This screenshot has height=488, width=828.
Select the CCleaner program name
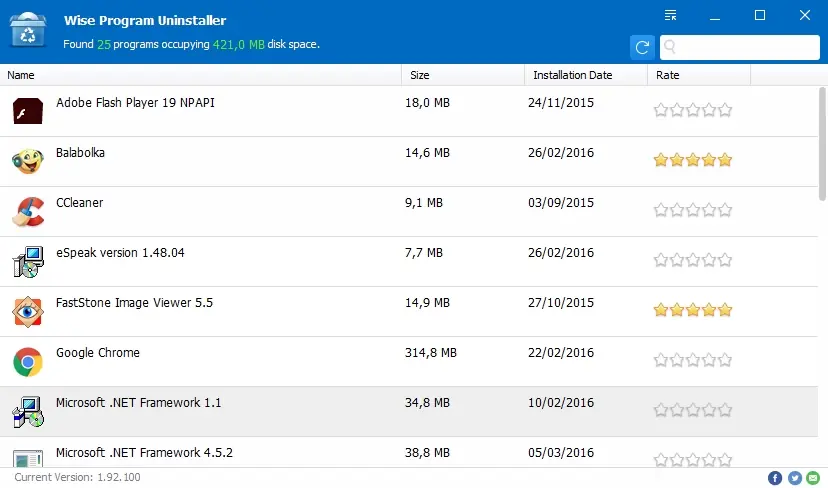click(80, 203)
